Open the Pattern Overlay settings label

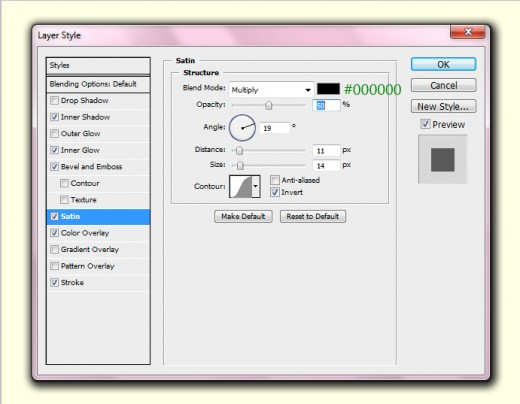[88, 266]
